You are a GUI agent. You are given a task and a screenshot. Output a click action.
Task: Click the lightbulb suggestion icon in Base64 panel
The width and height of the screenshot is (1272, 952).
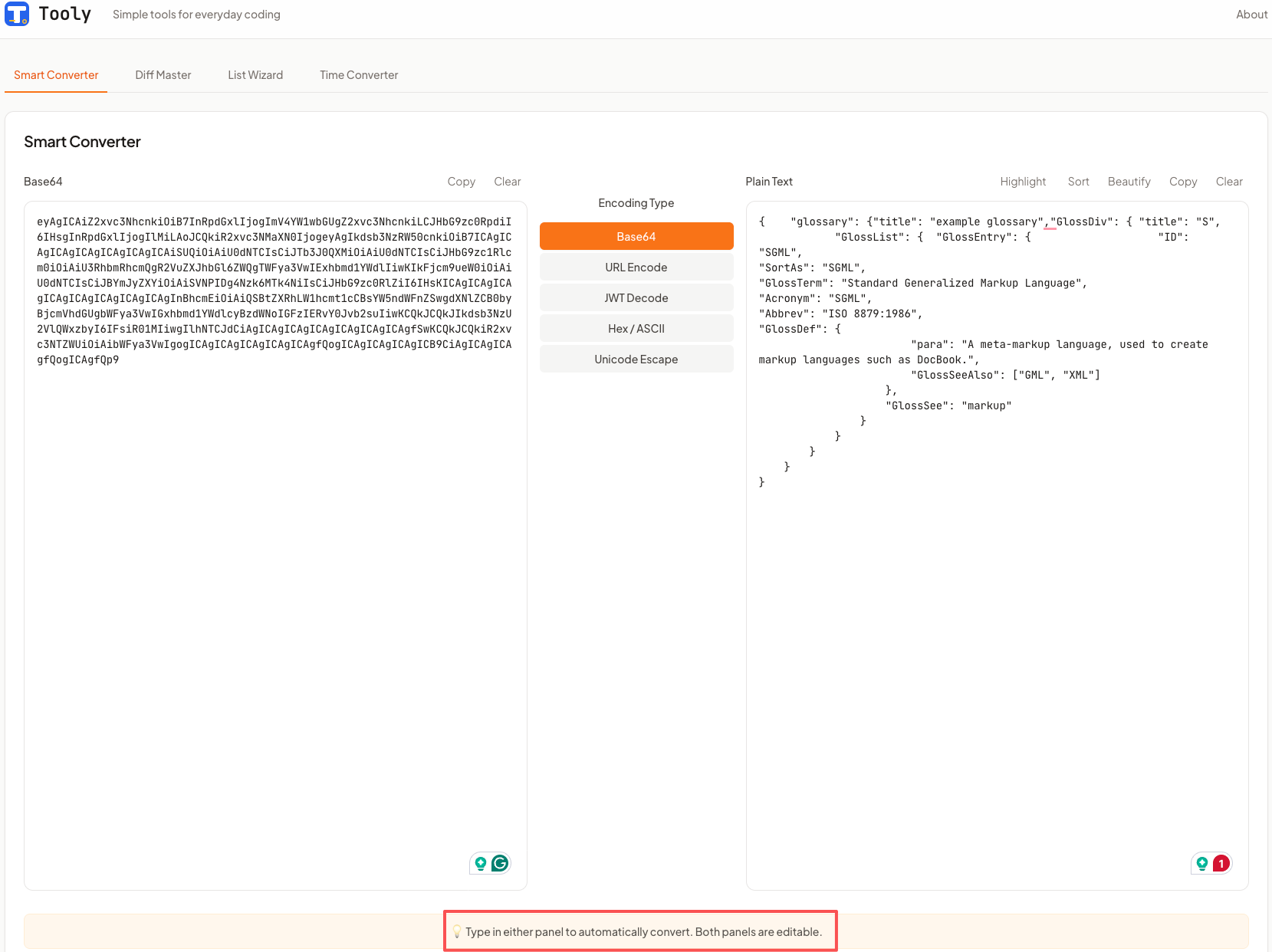(x=480, y=862)
